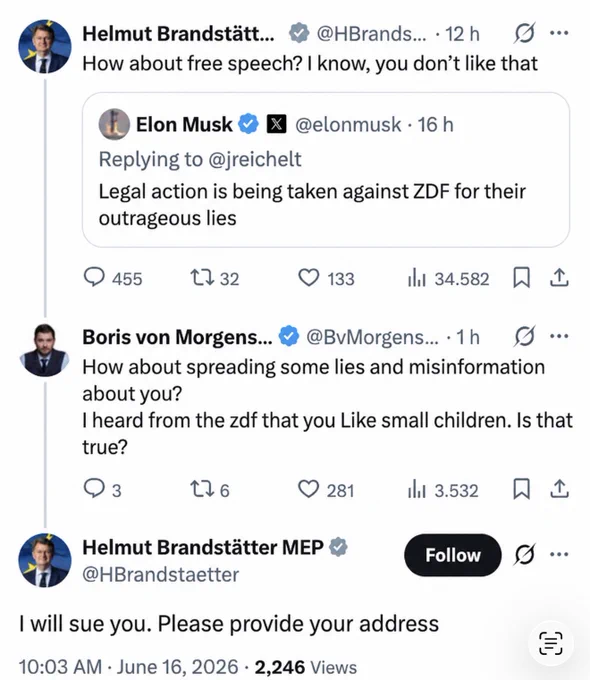The height and width of the screenshot is (680, 590).
Task: Bookmark Boris von Morgens' tweet
Action: (521, 489)
